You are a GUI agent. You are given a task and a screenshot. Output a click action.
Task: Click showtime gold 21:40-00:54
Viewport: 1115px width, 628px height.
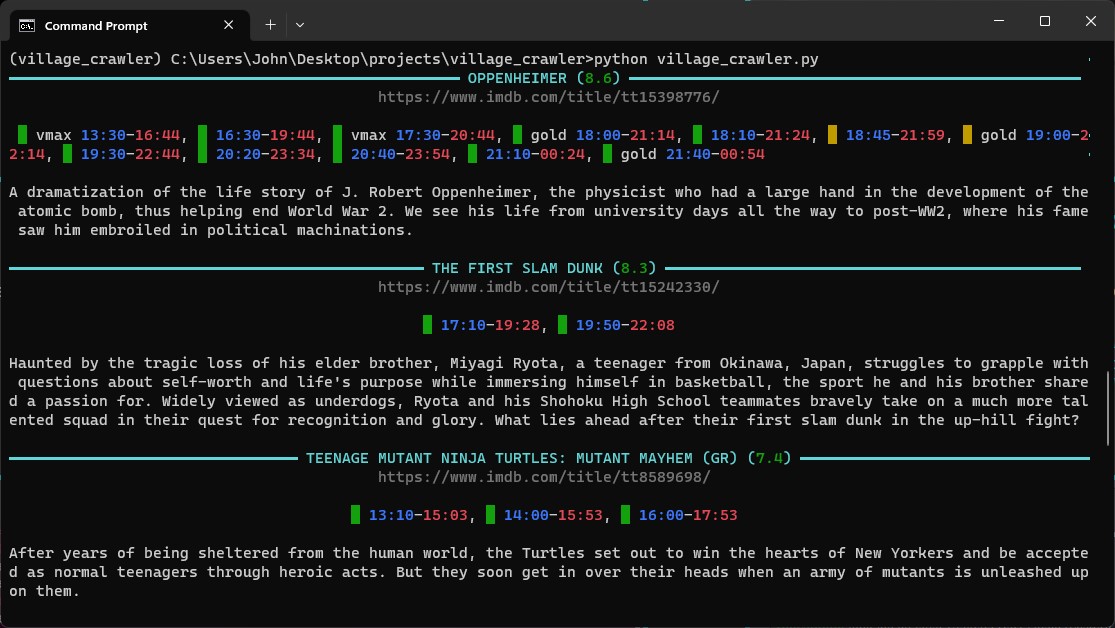pos(693,154)
